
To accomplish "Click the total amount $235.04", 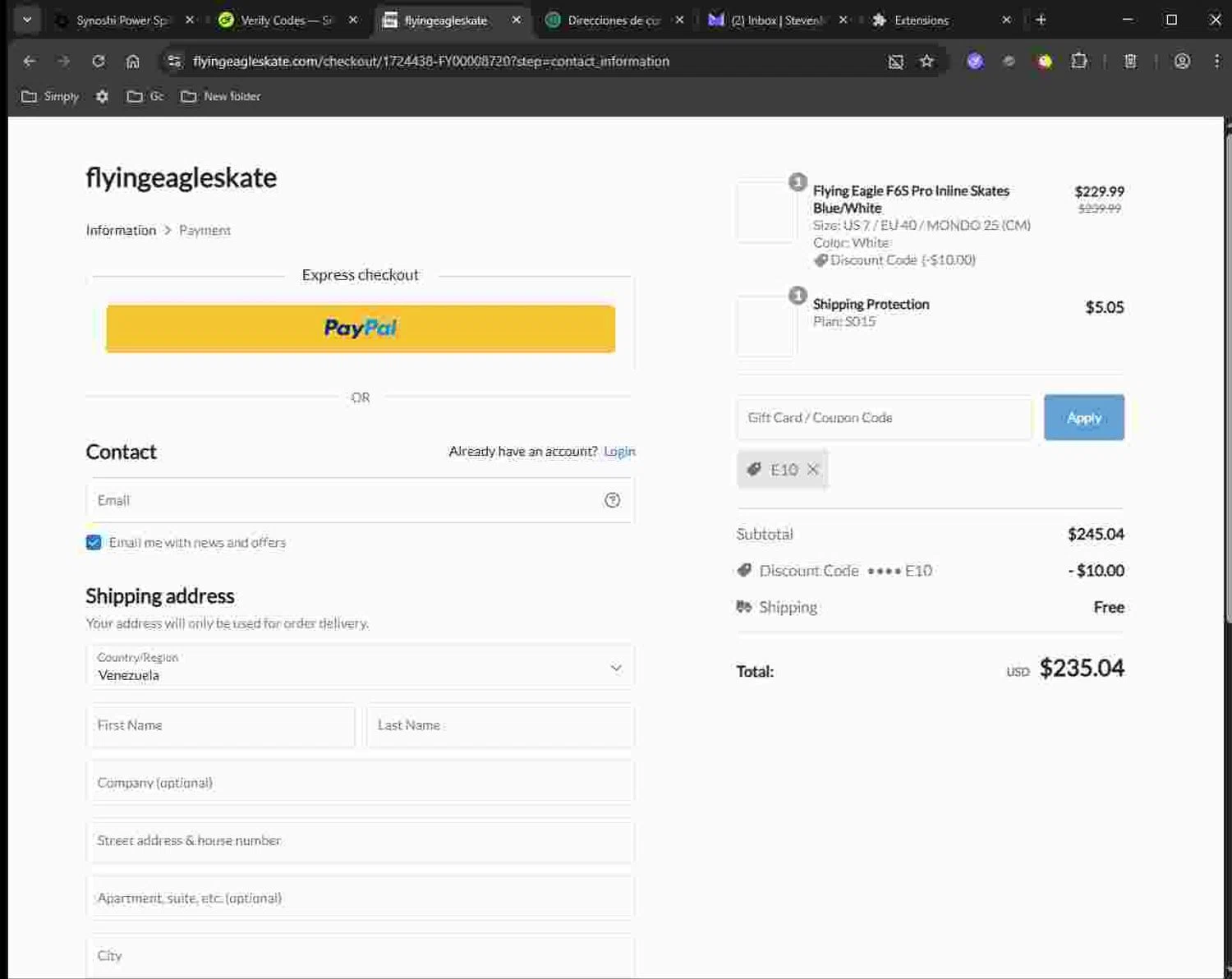I will coord(1082,668).
